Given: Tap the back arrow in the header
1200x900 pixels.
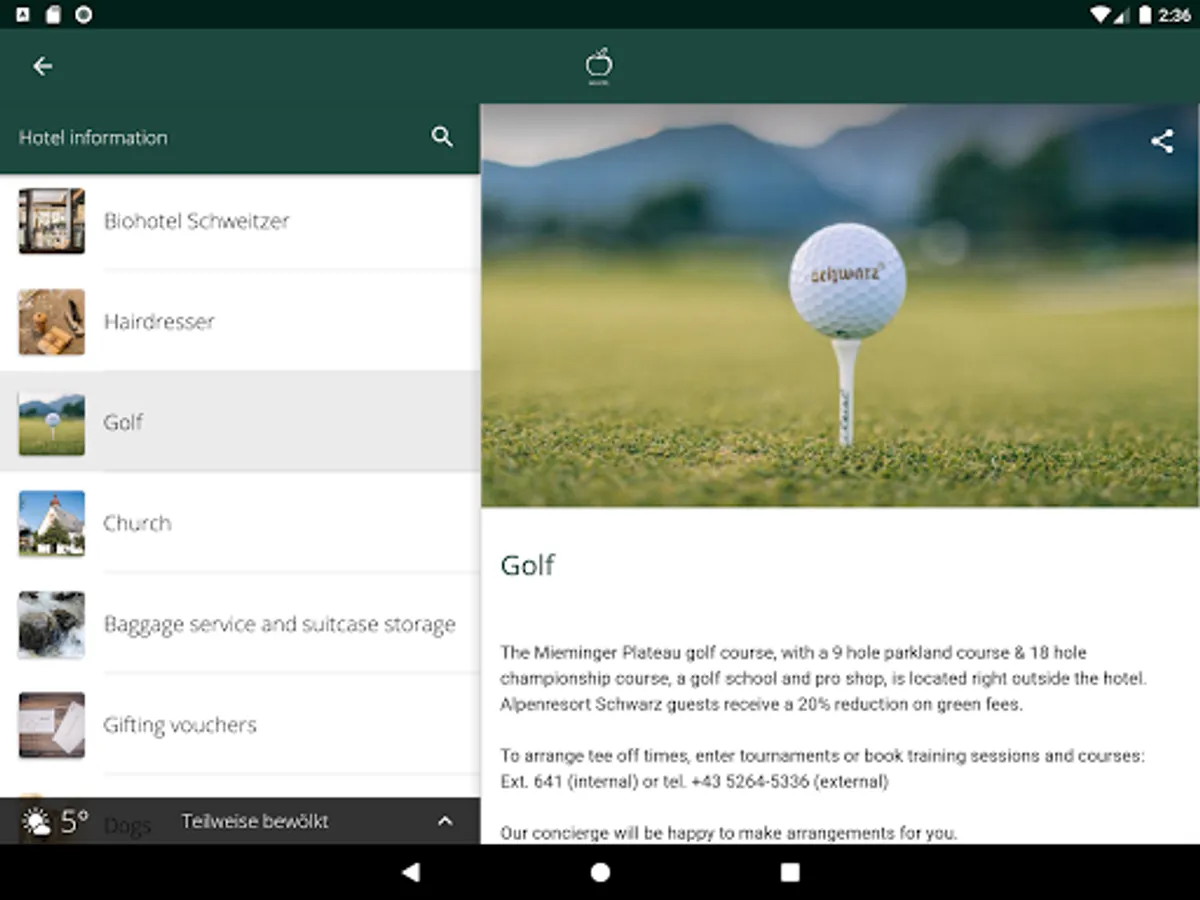Looking at the screenshot, I should point(42,66).
